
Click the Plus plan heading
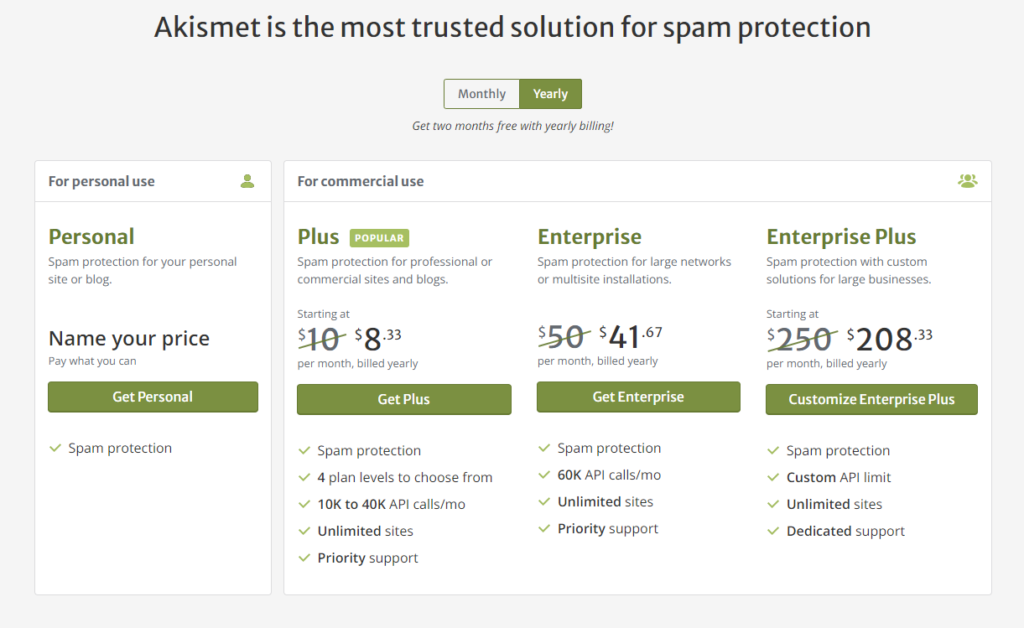coord(318,236)
